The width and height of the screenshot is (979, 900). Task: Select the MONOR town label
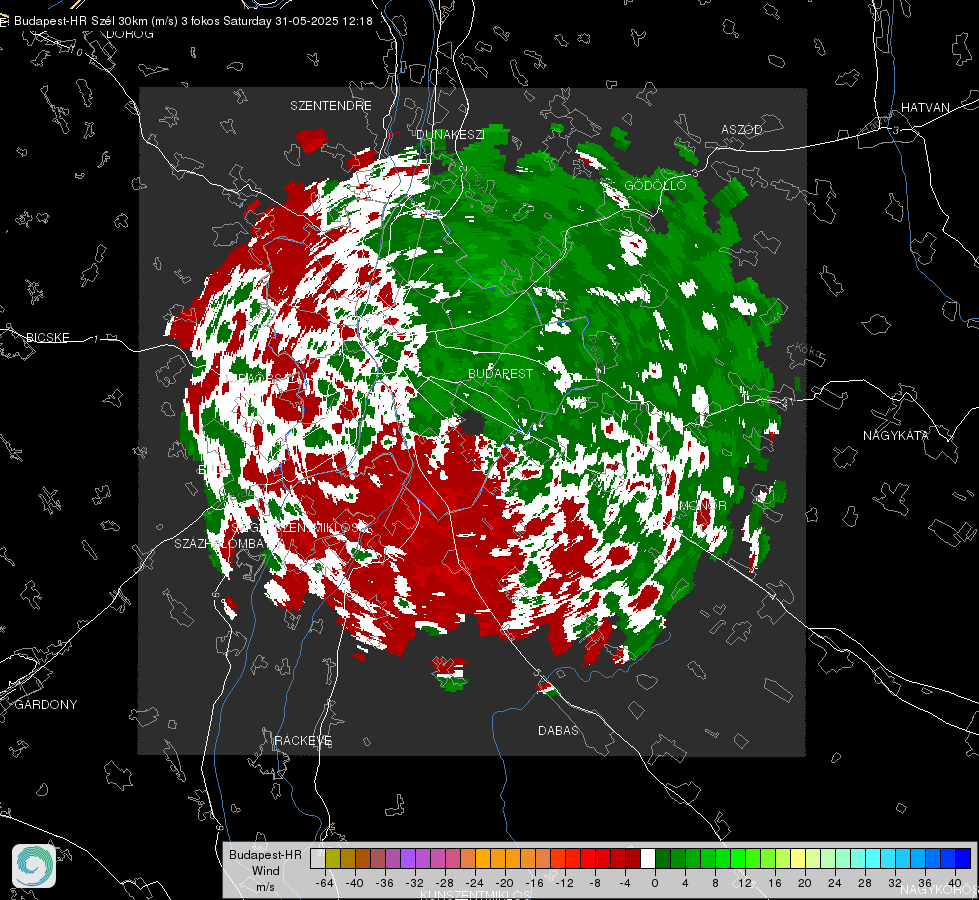[702, 505]
